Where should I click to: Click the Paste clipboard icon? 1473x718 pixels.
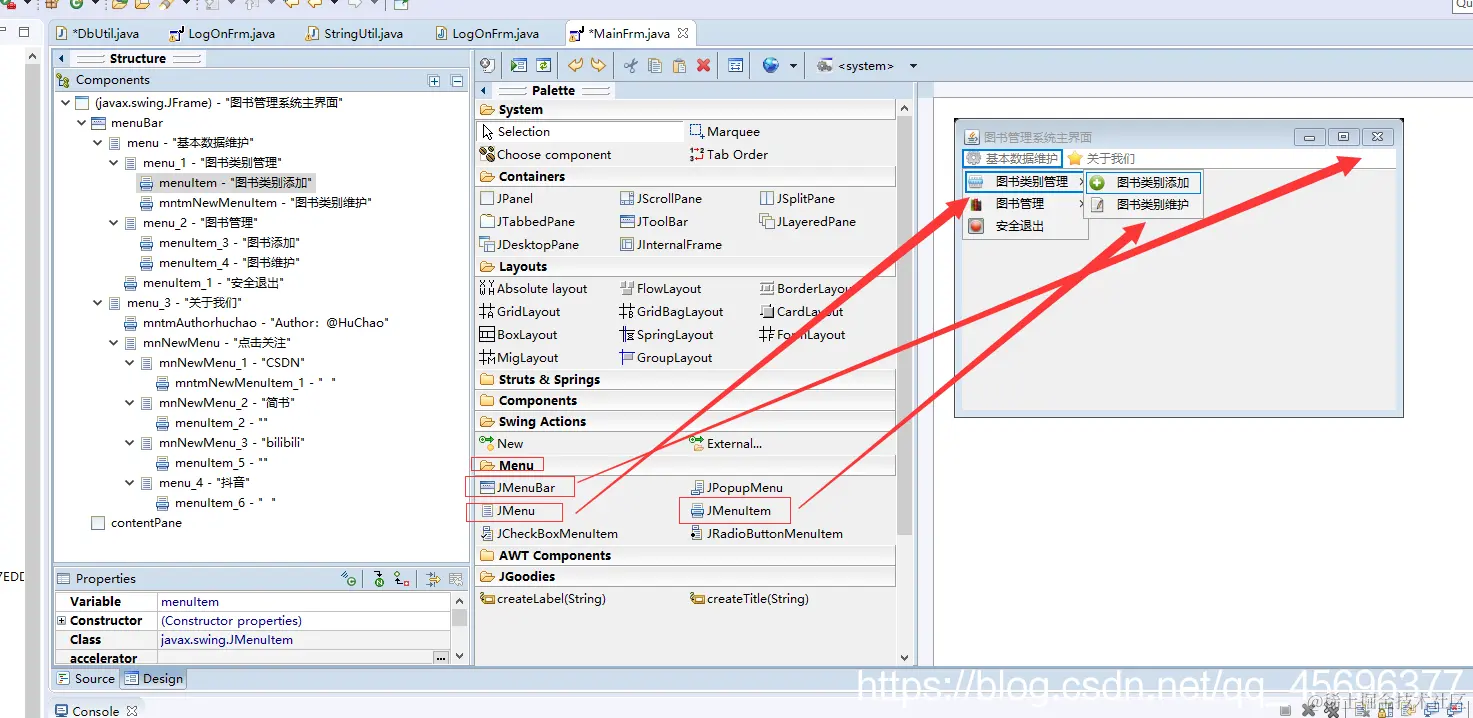[679, 66]
